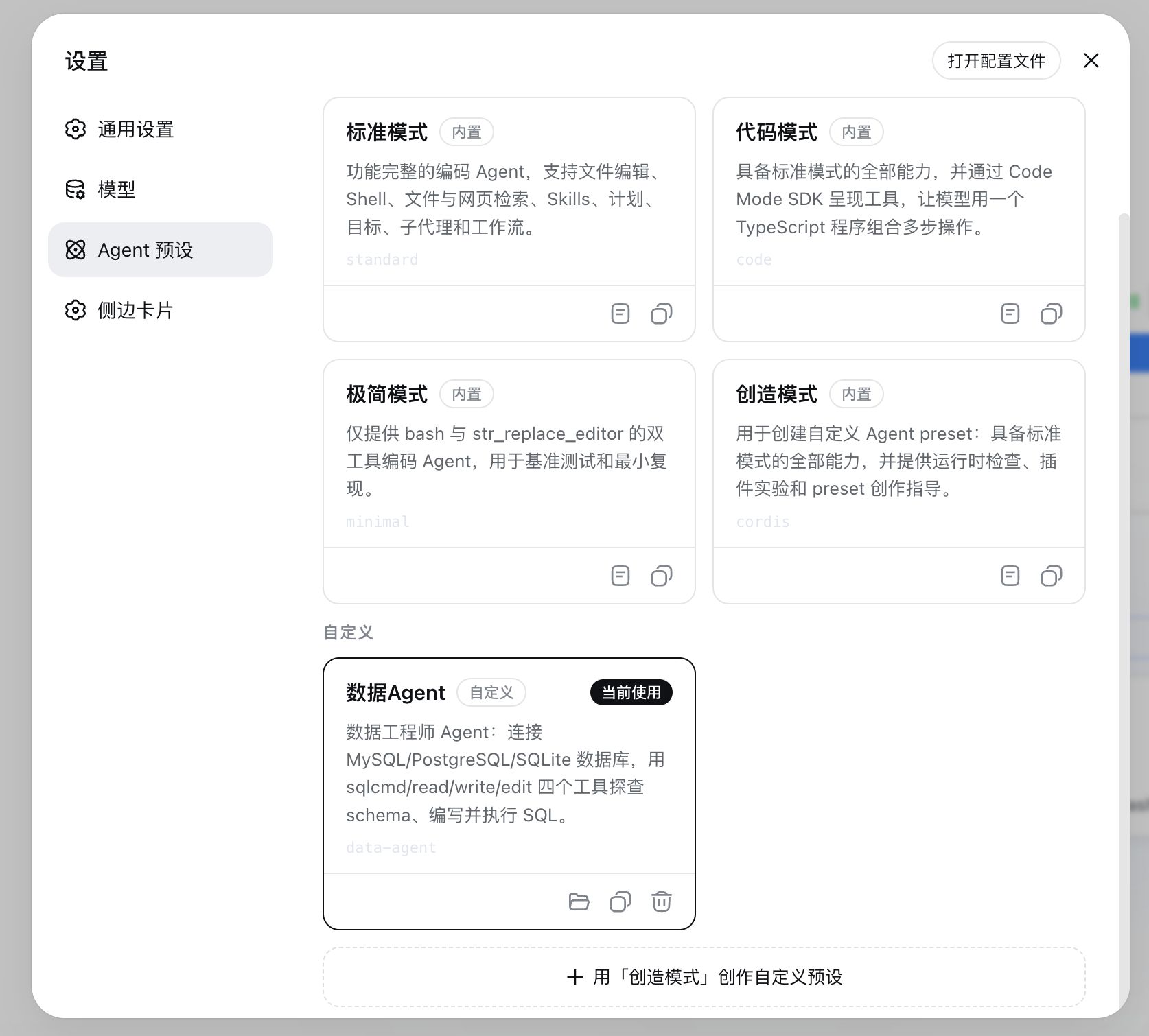The width and height of the screenshot is (1149, 1036).
Task: Click the gear icon beside 侧边卡片
Action: (x=76, y=310)
